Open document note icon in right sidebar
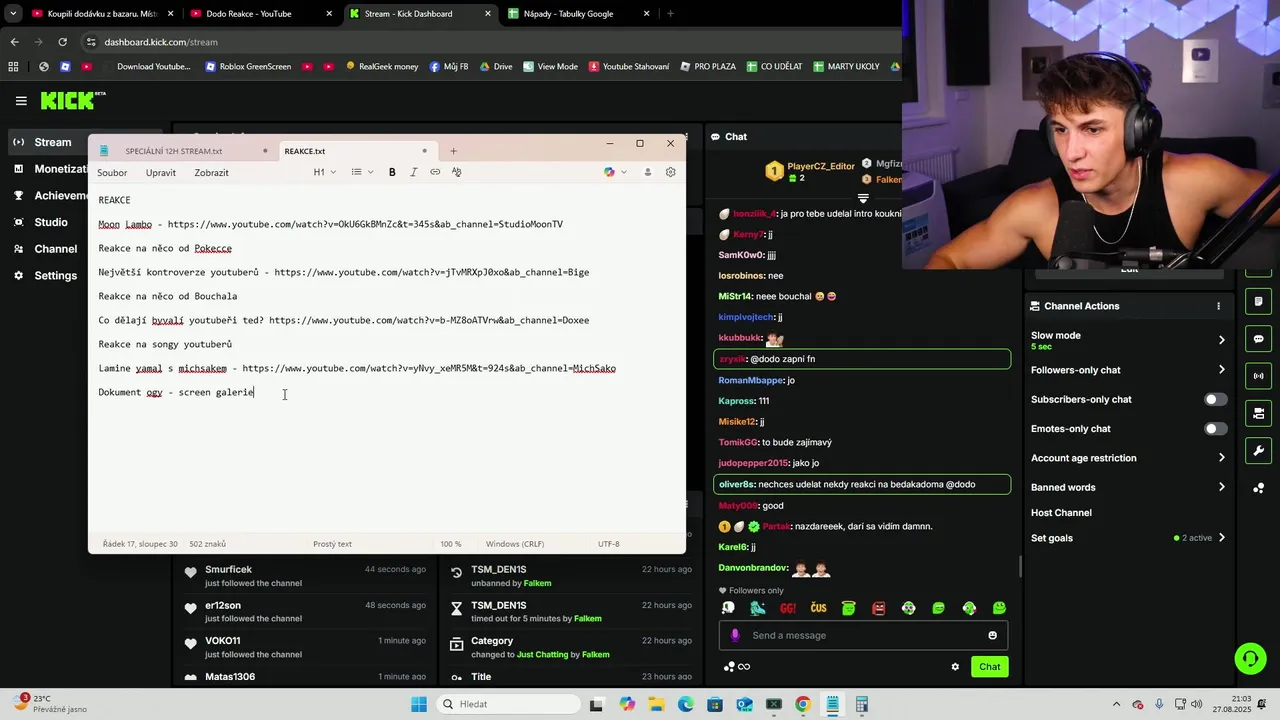 click(1258, 301)
